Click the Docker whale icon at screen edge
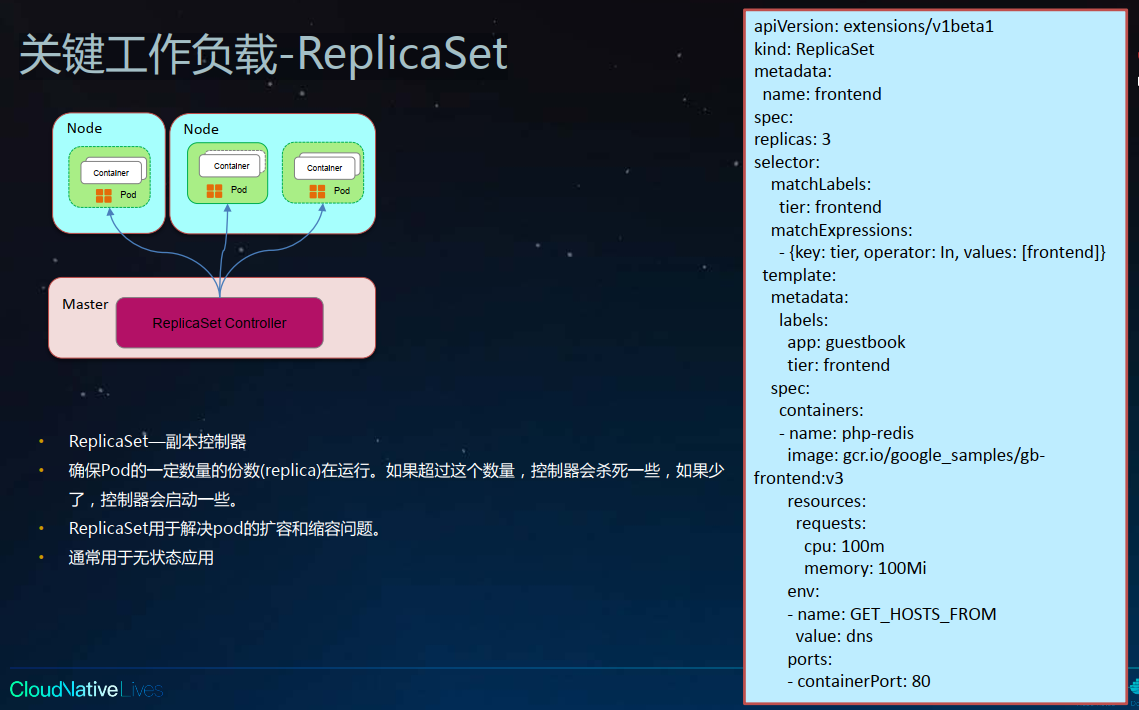The width and height of the screenshot is (1139, 710). coord(1134,686)
